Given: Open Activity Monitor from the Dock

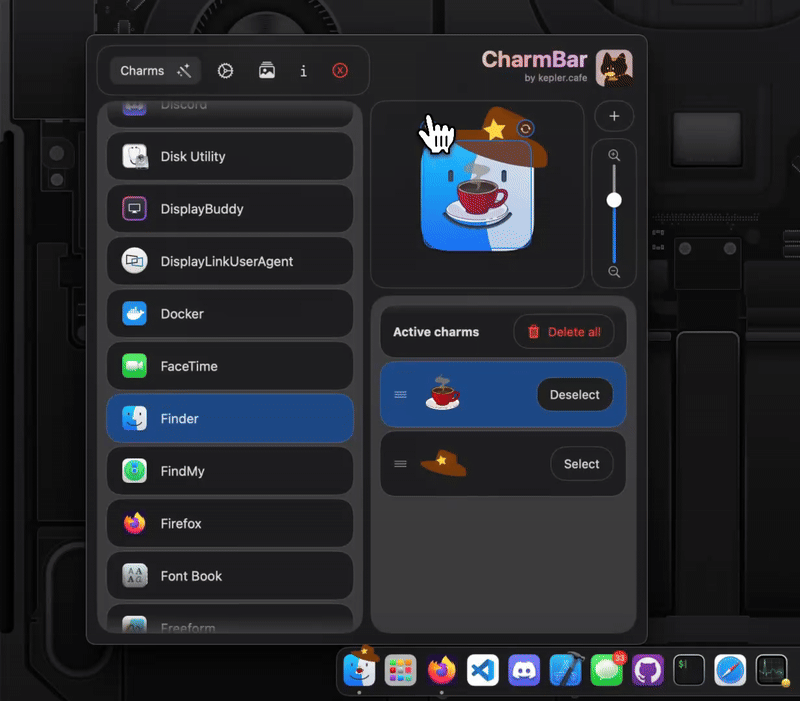Looking at the screenshot, I should [x=771, y=670].
